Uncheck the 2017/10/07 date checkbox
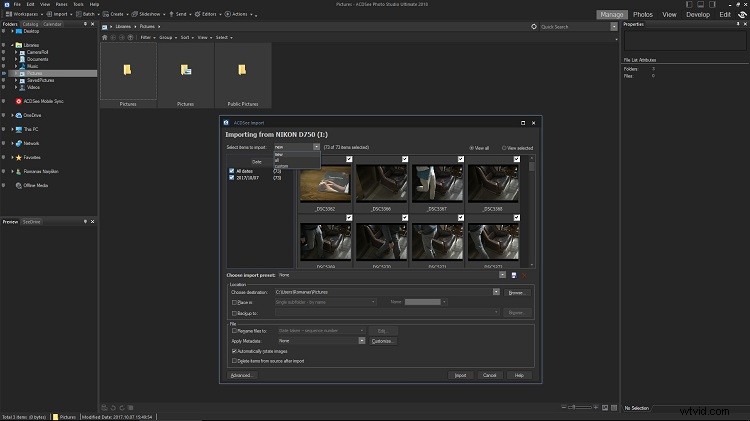Screen dimensions: 750x421 point(232,177)
